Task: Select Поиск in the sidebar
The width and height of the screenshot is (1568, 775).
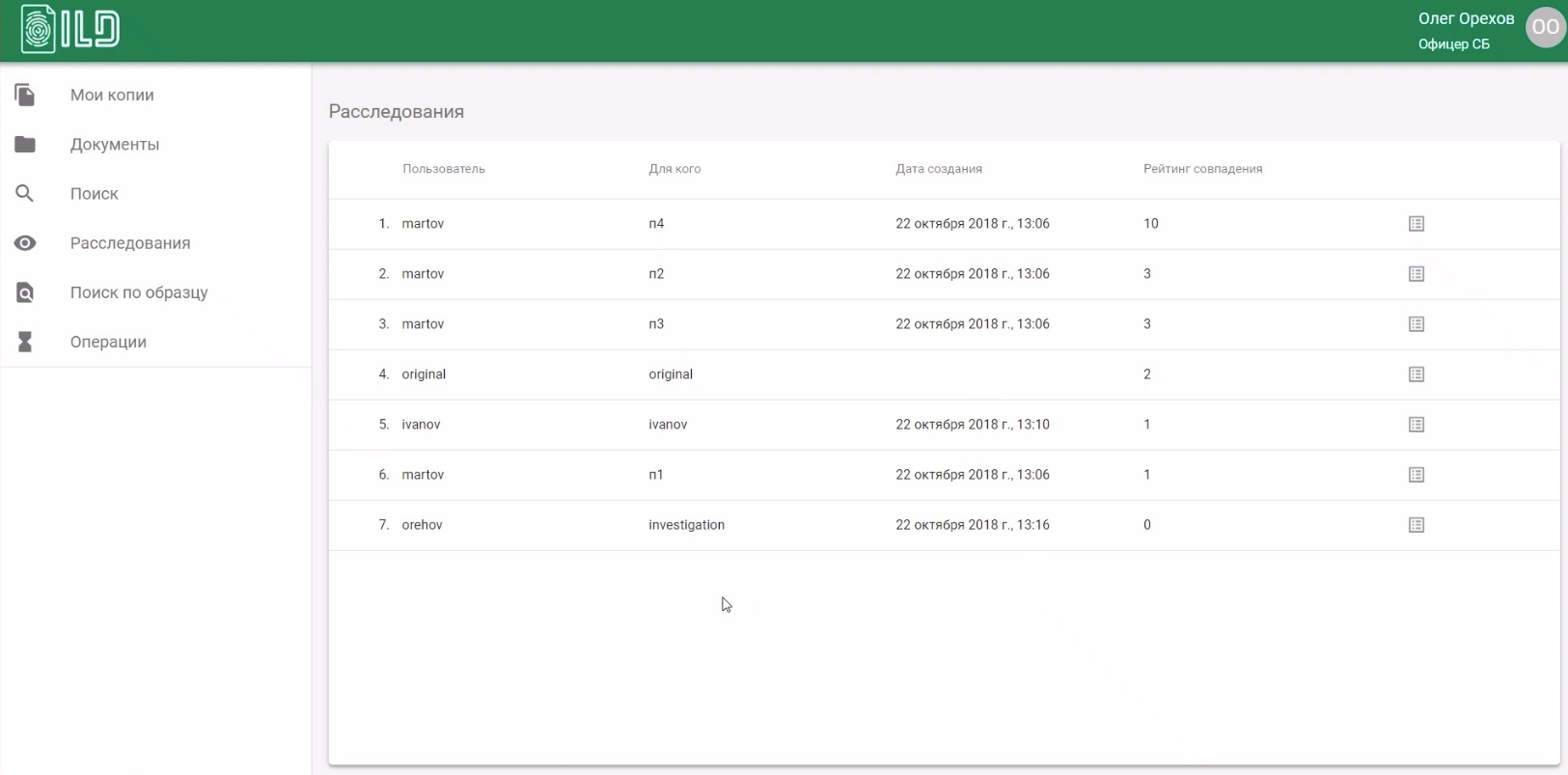Action: [95, 193]
